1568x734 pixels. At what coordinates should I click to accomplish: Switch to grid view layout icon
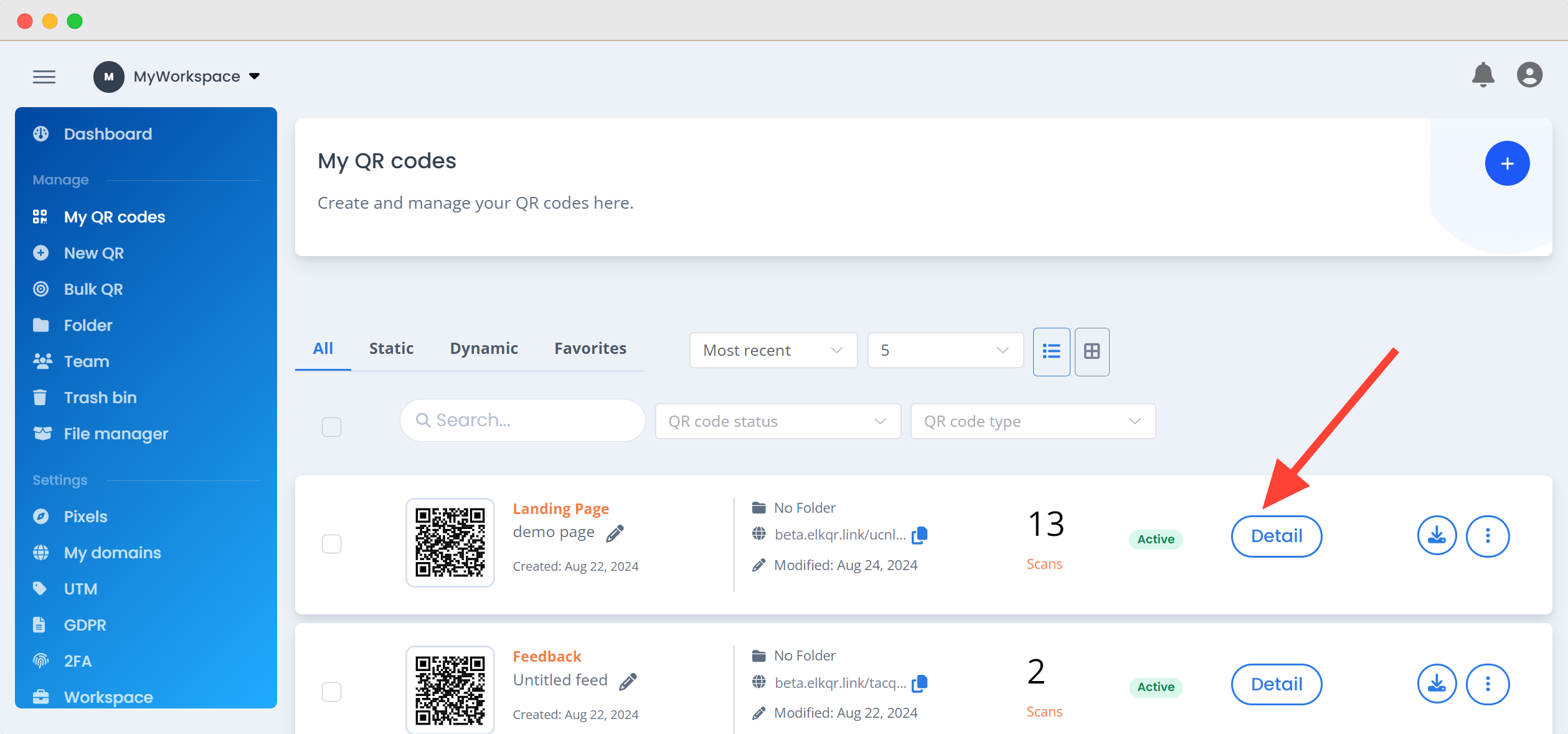tap(1092, 351)
